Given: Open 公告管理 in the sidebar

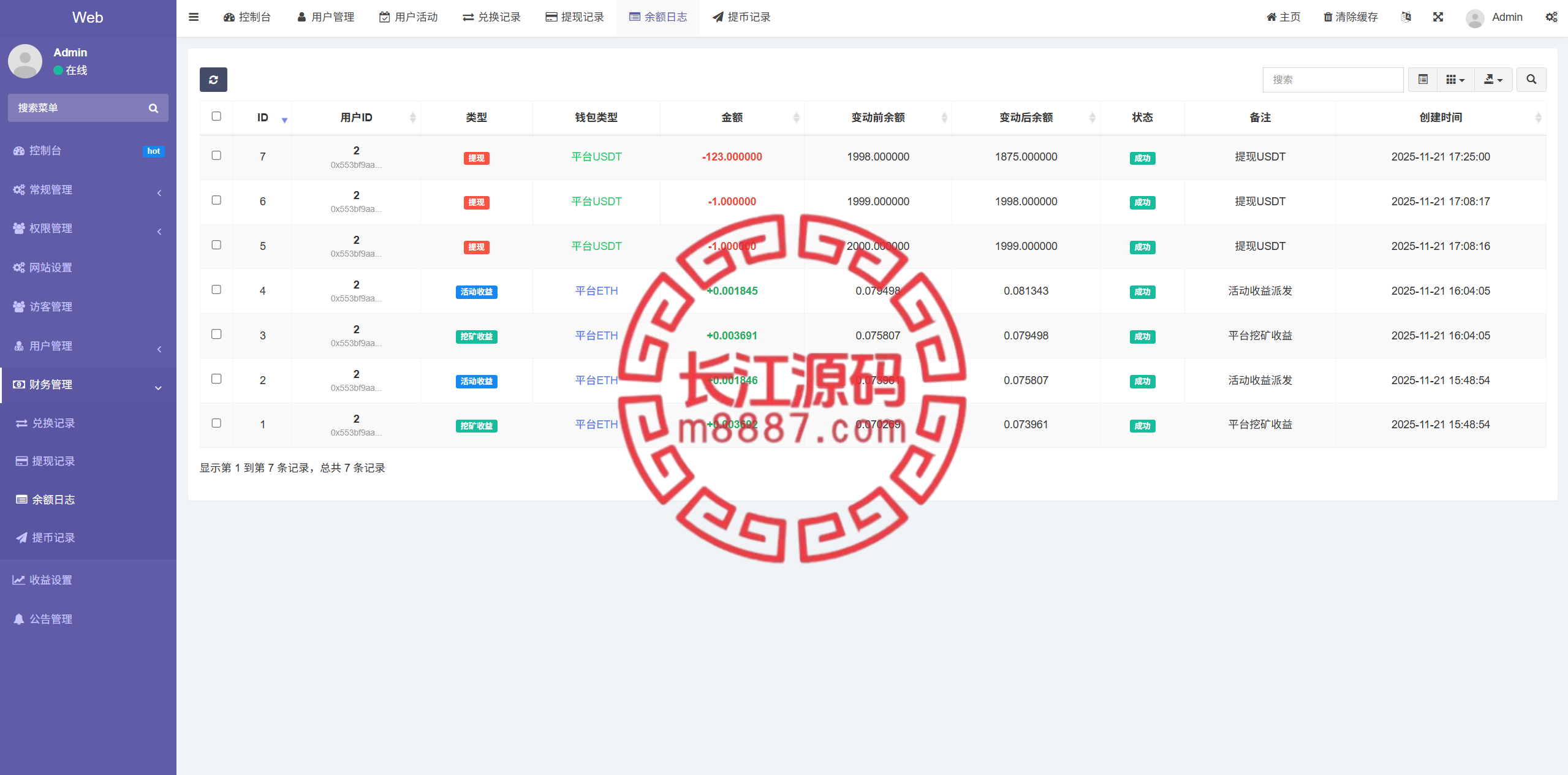Looking at the screenshot, I should 88,619.
